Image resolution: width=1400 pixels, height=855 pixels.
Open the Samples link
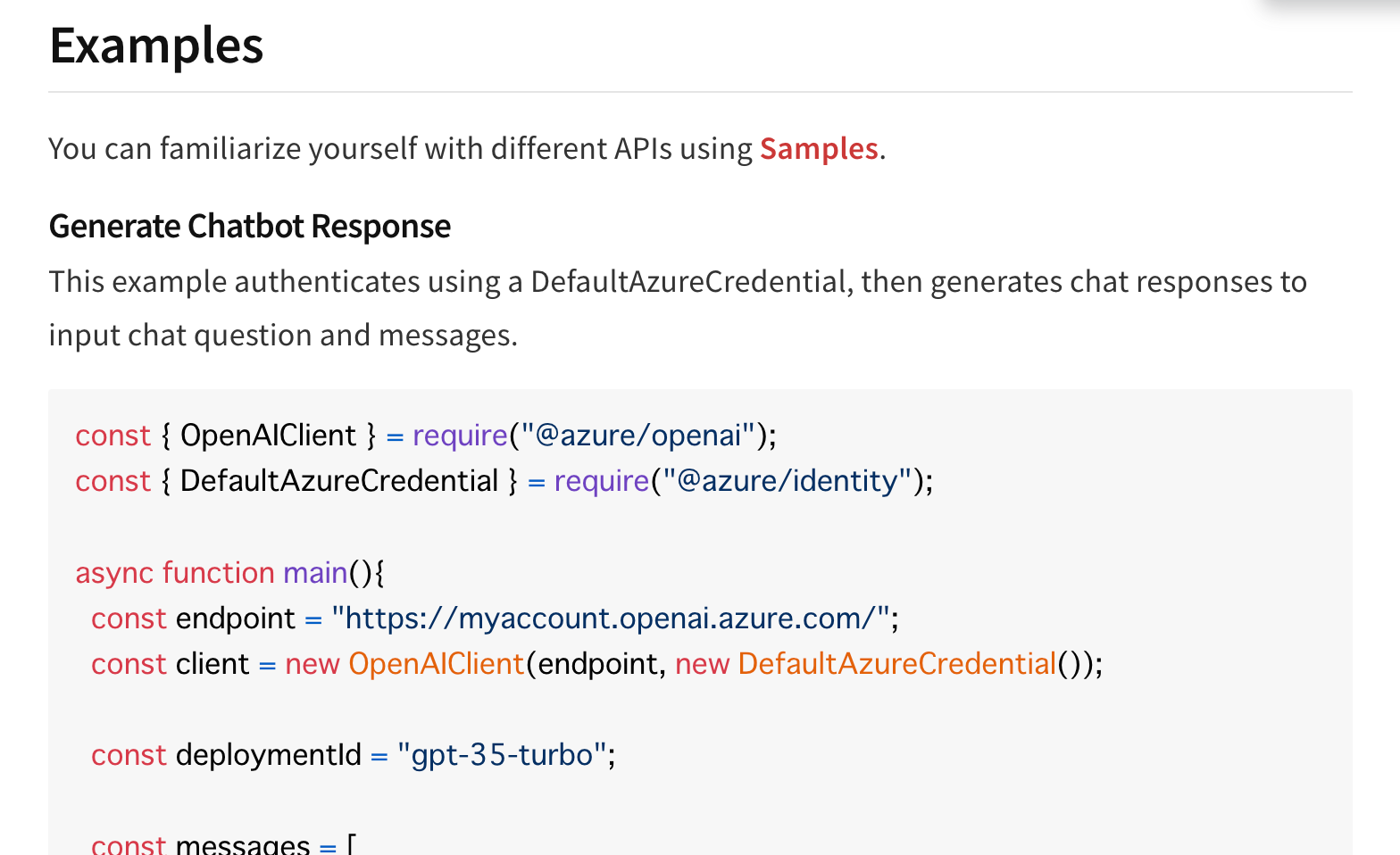tap(819, 148)
